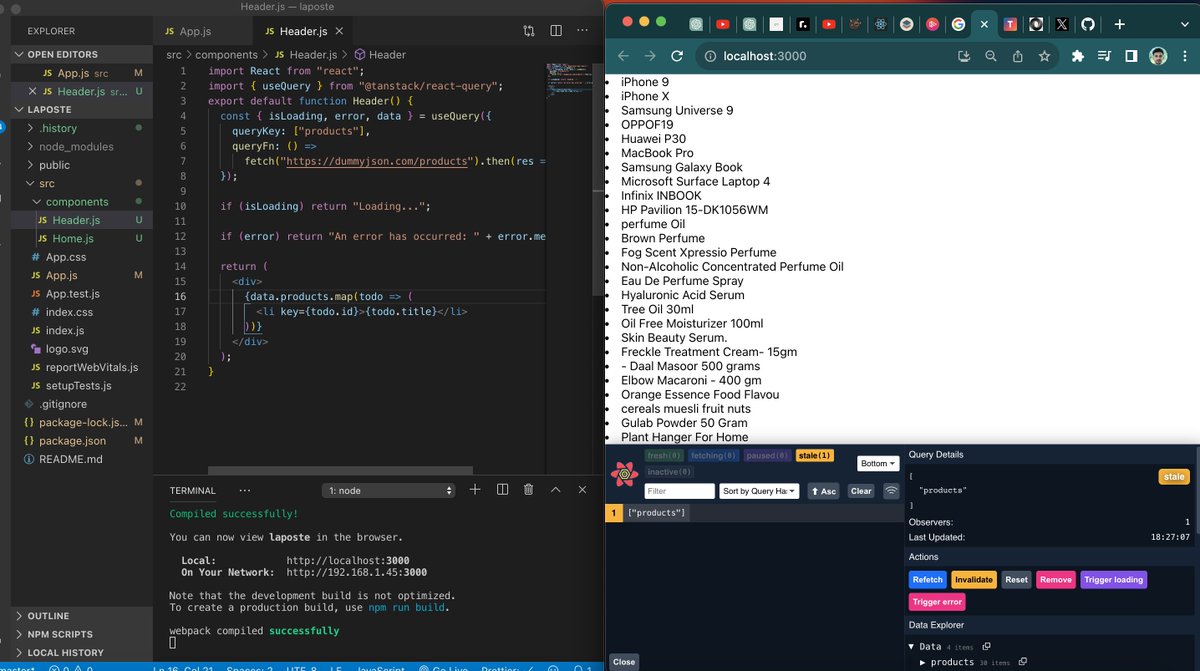Toggle stale(1) query filter
1200x671 pixels.
pyautogui.click(x=814, y=456)
